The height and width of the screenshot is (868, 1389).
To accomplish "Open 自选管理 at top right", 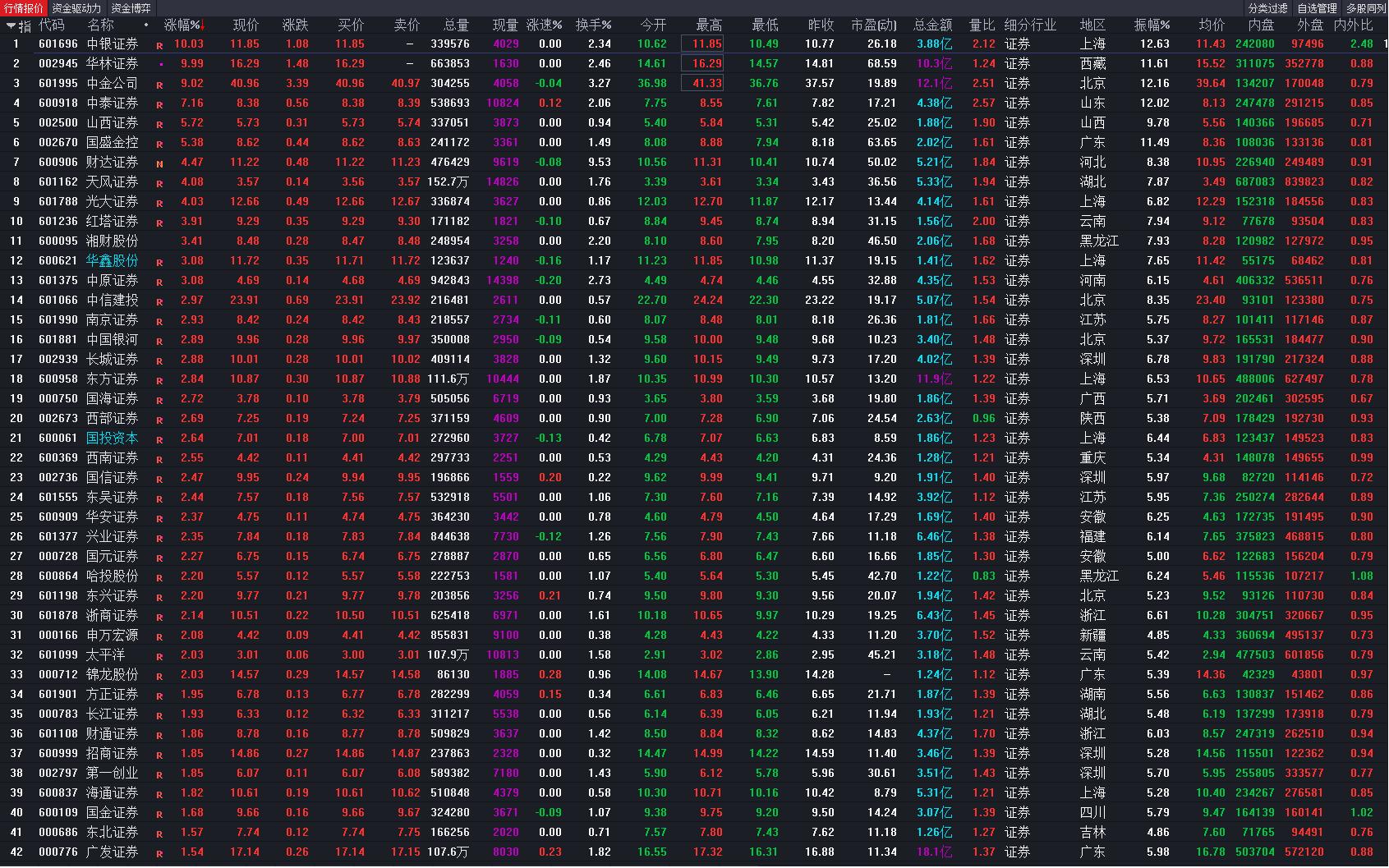I will [x=1318, y=8].
